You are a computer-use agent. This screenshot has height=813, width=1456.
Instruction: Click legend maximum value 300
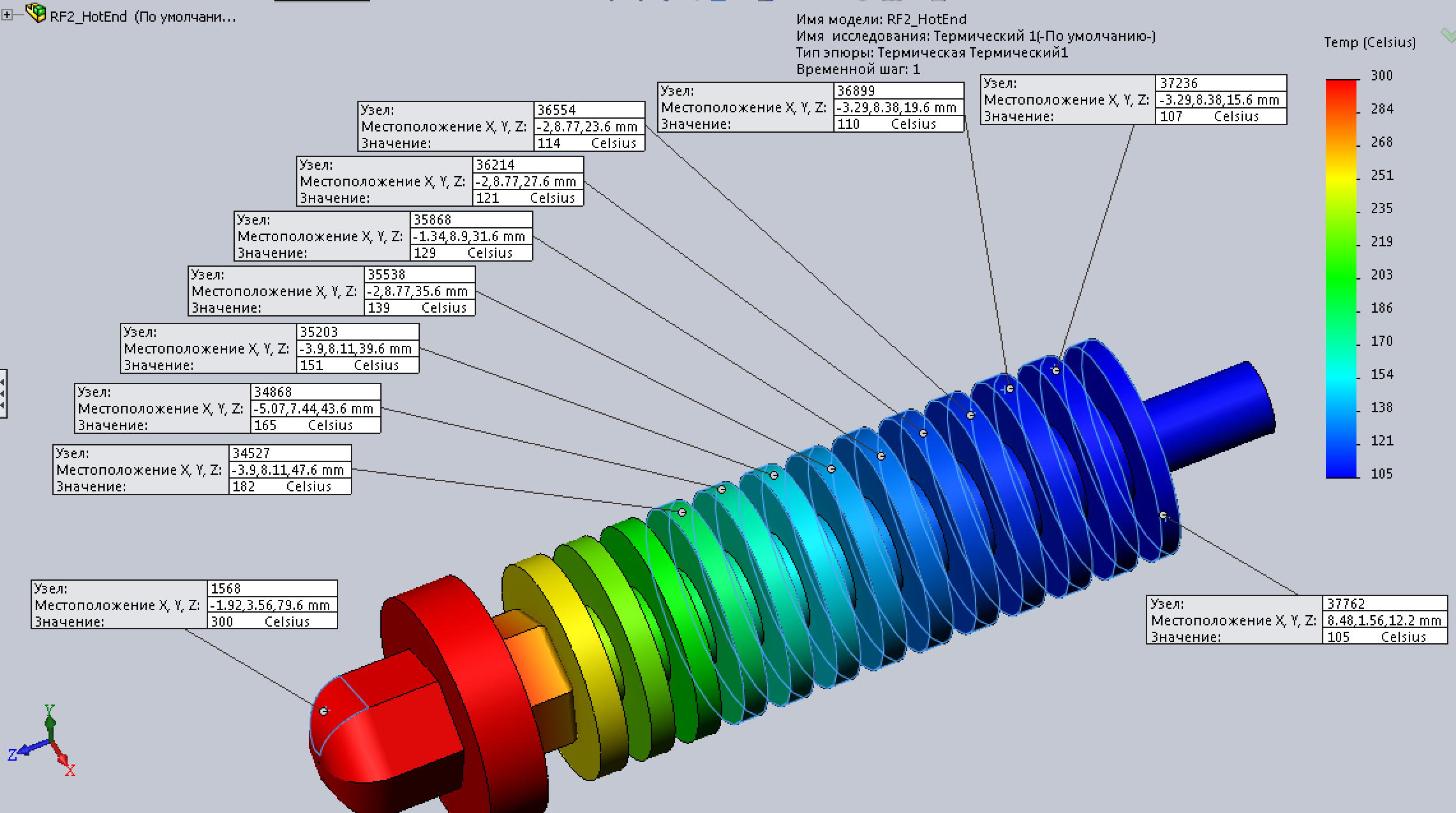point(1381,76)
